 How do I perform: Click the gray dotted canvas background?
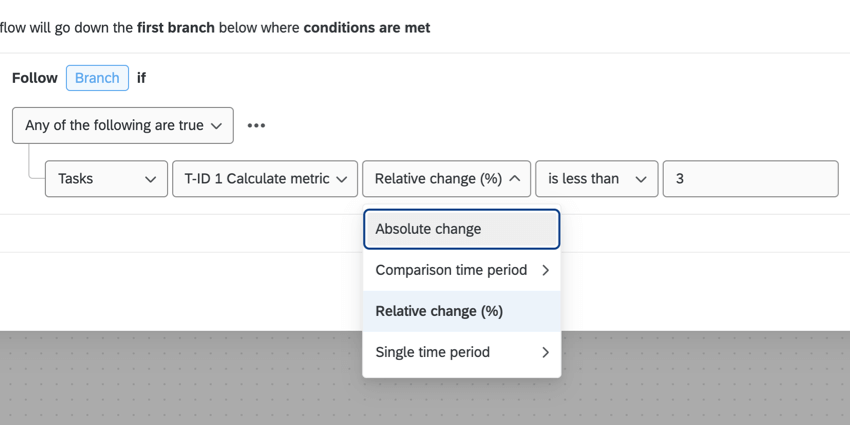point(180,380)
